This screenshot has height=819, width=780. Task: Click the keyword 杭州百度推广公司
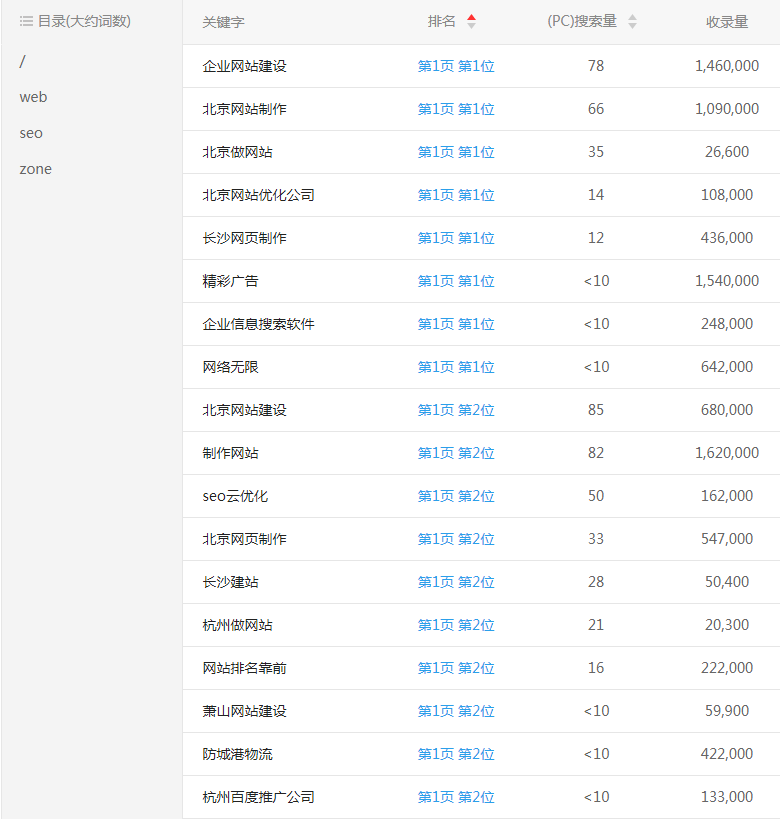click(x=258, y=797)
